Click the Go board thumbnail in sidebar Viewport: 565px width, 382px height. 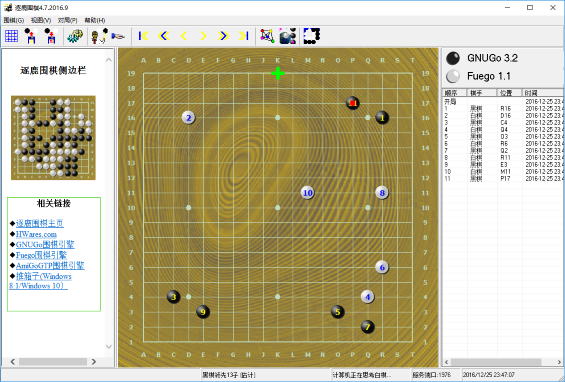pyautogui.click(x=53, y=137)
